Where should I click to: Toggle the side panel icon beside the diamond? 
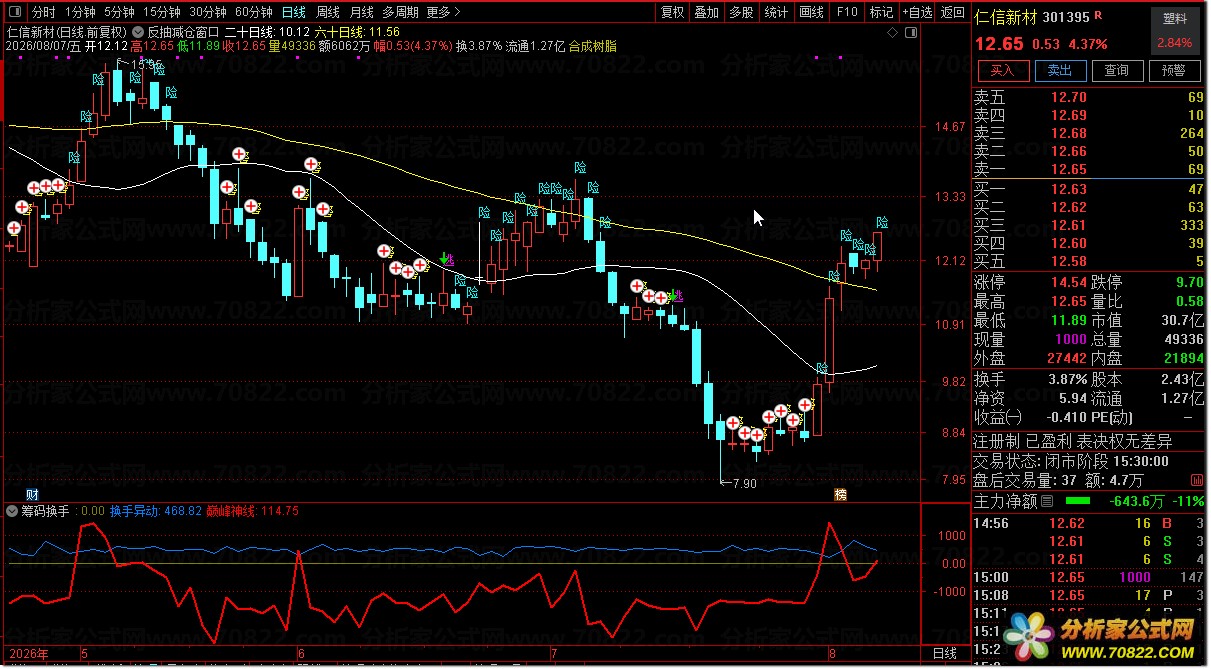pyautogui.click(x=909, y=33)
